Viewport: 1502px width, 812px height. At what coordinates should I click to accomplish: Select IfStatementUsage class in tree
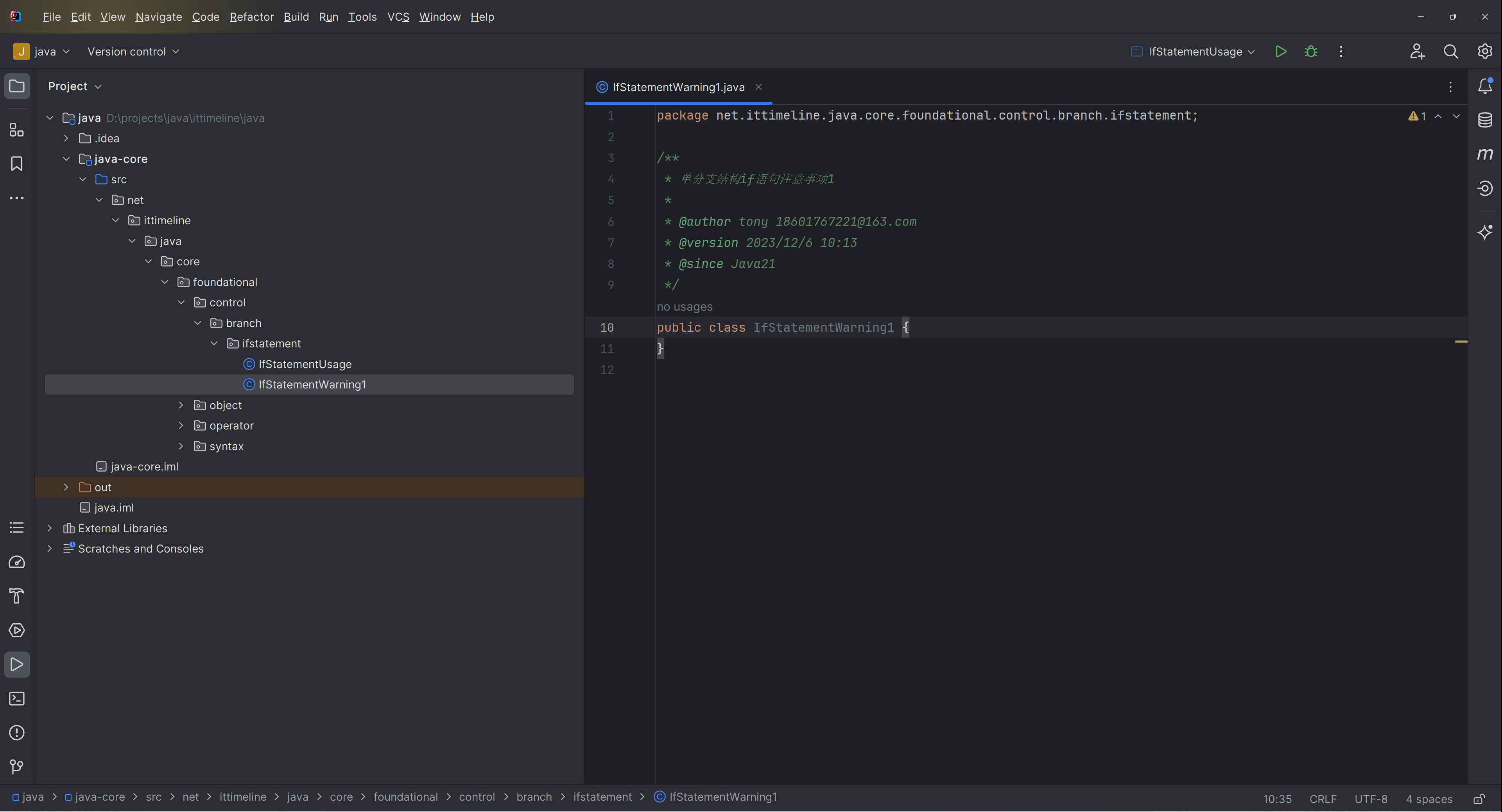[x=305, y=364]
